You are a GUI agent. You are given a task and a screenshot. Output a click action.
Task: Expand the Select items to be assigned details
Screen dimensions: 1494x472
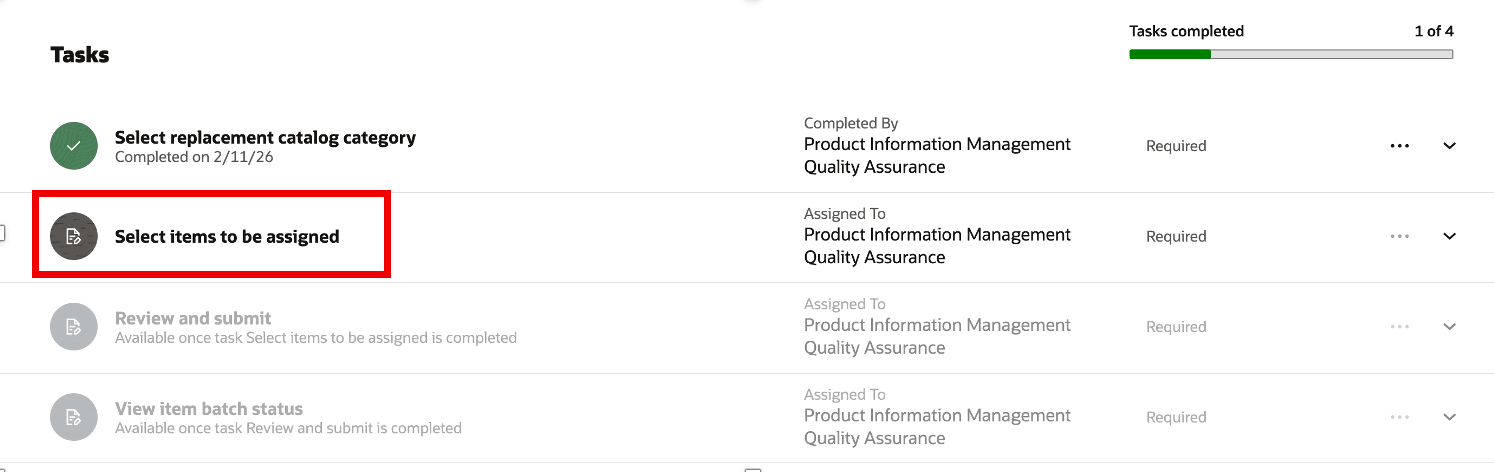click(x=1449, y=237)
